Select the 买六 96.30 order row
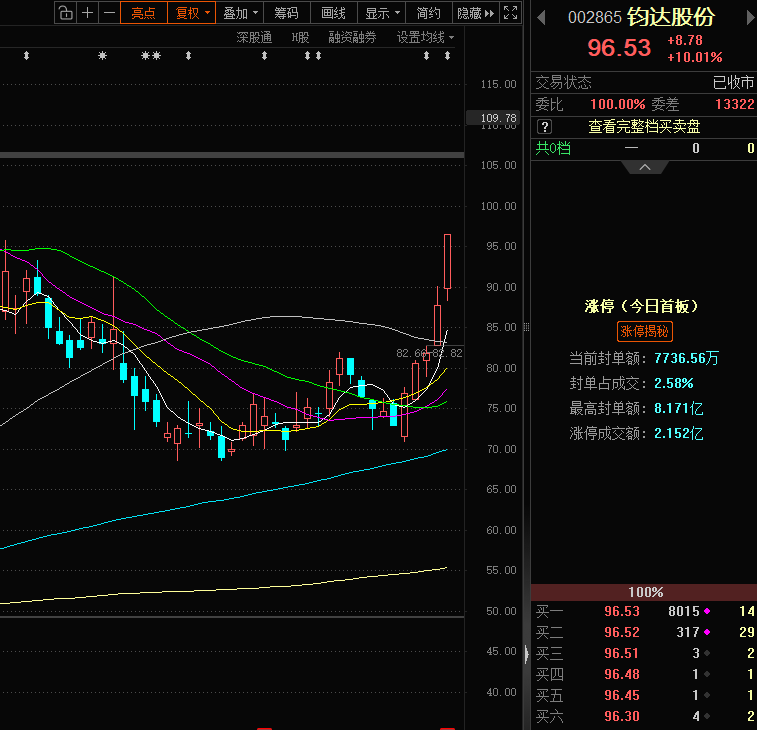The height and width of the screenshot is (730, 757). click(644, 716)
